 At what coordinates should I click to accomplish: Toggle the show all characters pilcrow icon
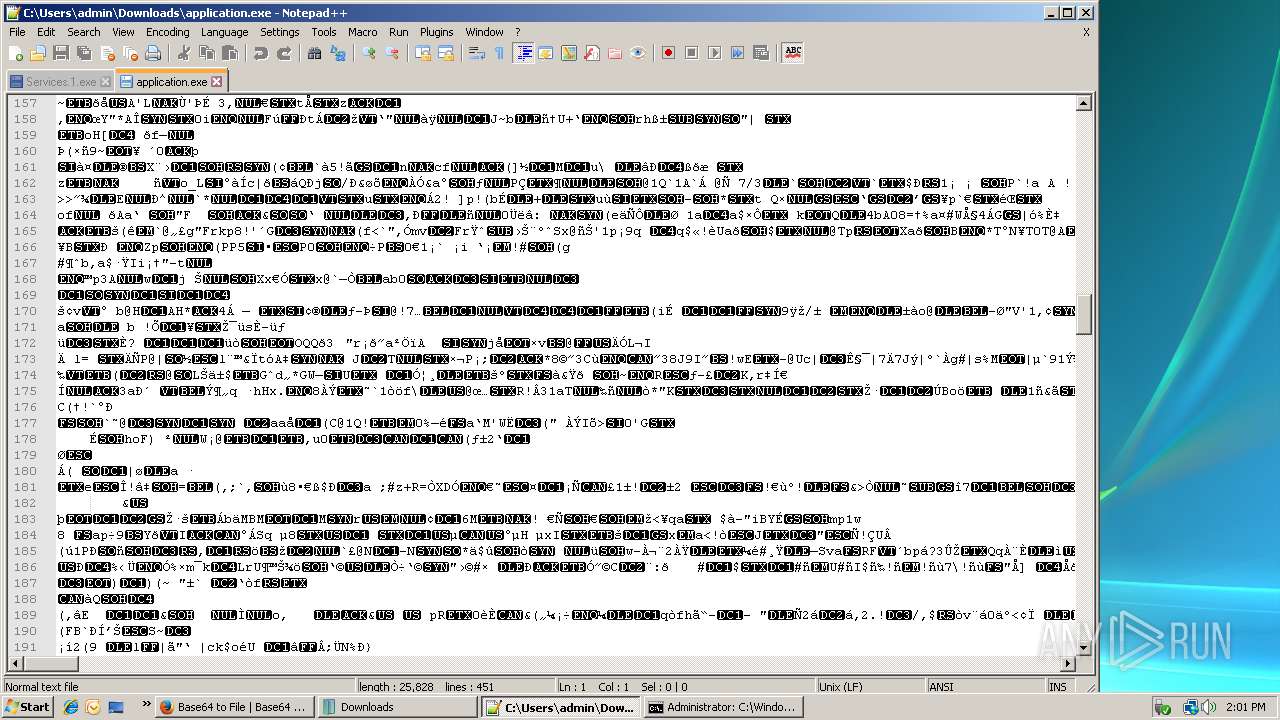pyautogui.click(x=499, y=53)
